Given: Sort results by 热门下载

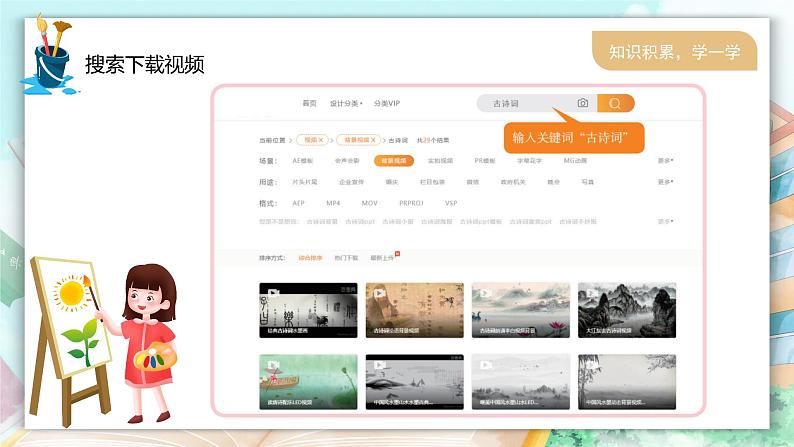Looking at the screenshot, I should [348, 258].
